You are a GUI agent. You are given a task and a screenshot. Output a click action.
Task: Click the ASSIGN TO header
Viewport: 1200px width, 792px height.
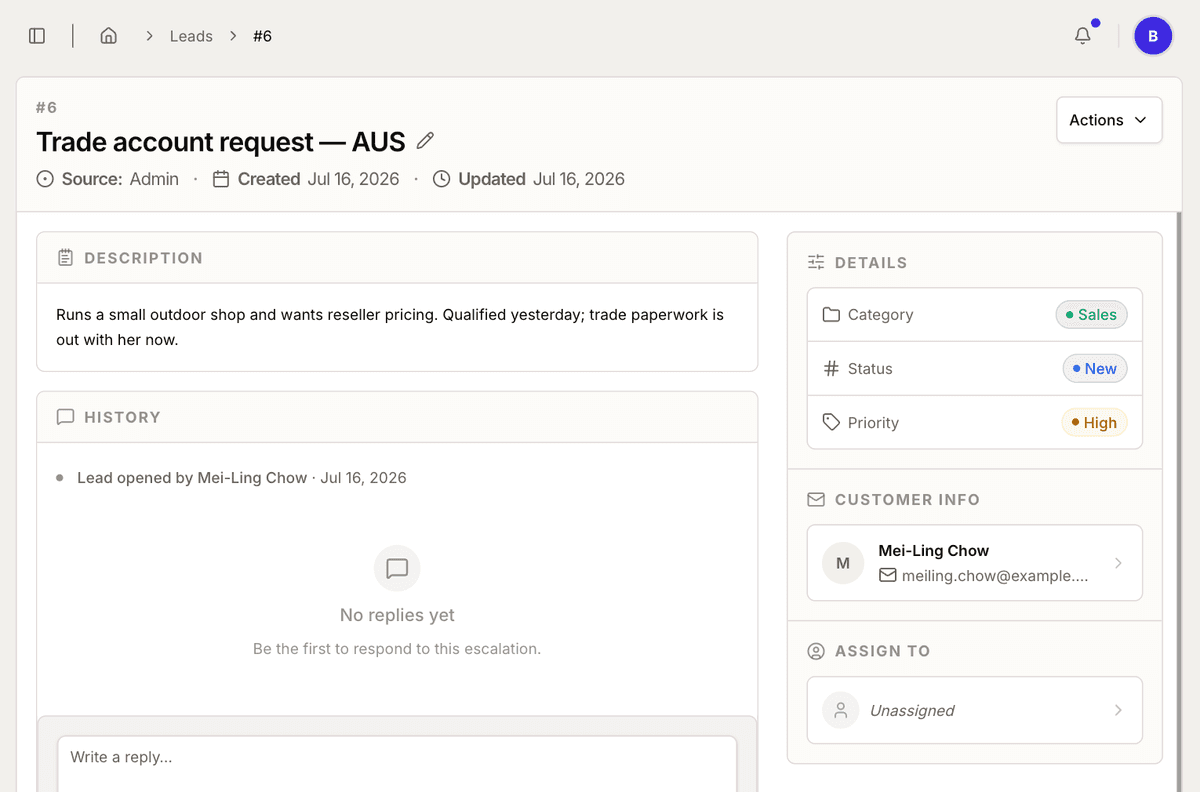pos(882,651)
